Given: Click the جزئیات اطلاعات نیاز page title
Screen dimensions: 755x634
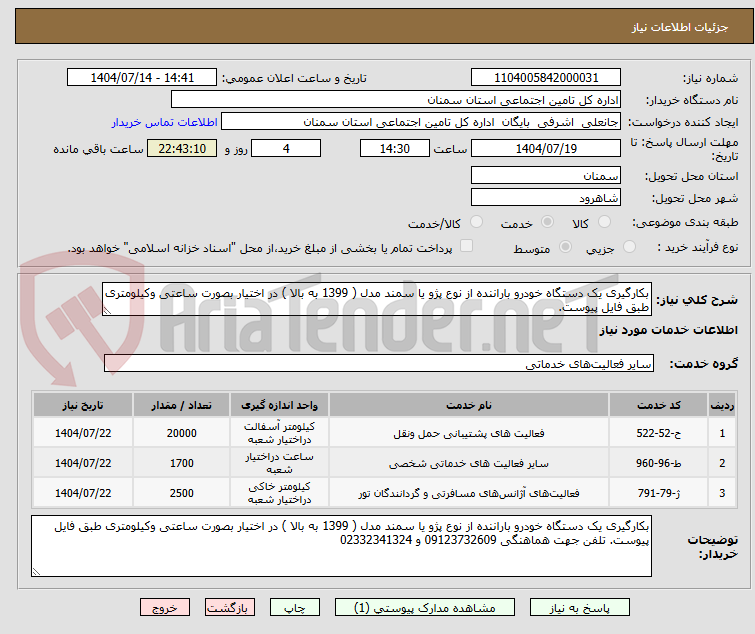Looking at the screenshot, I should [x=680, y=27].
